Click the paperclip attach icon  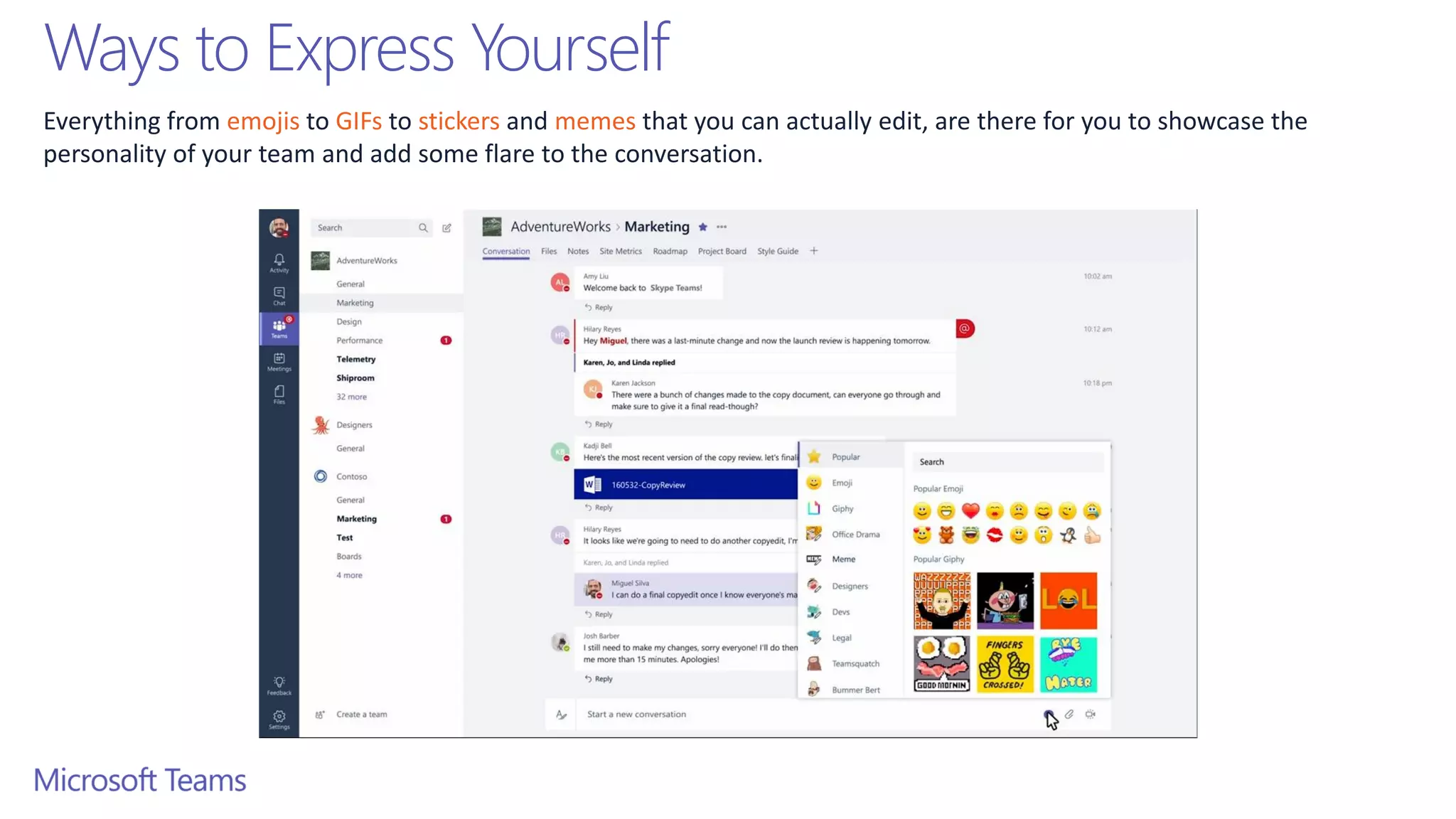point(1069,714)
